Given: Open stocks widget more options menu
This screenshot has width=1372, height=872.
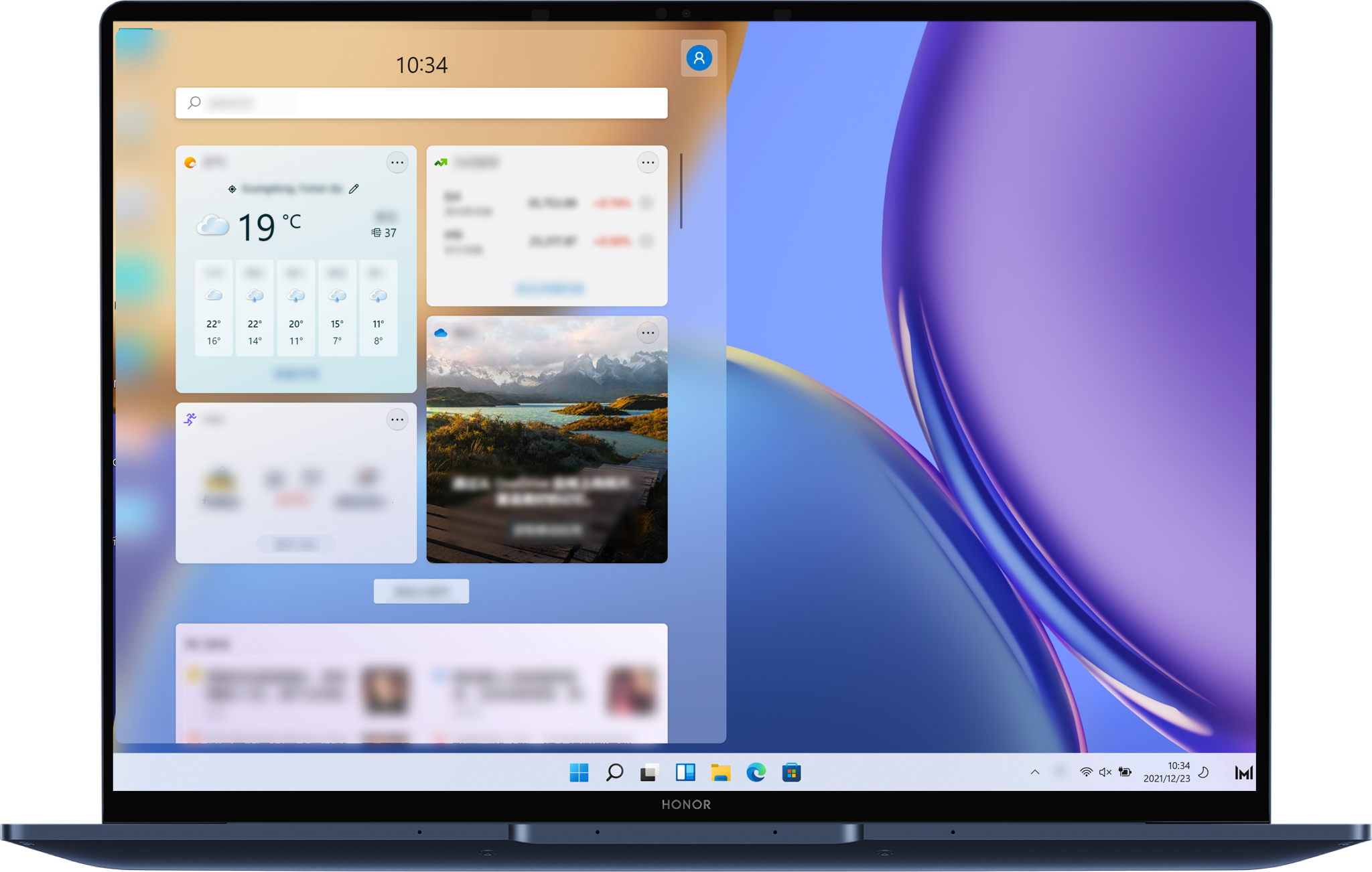Looking at the screenshot, I should pyautogui.click(x=648, y=163).
